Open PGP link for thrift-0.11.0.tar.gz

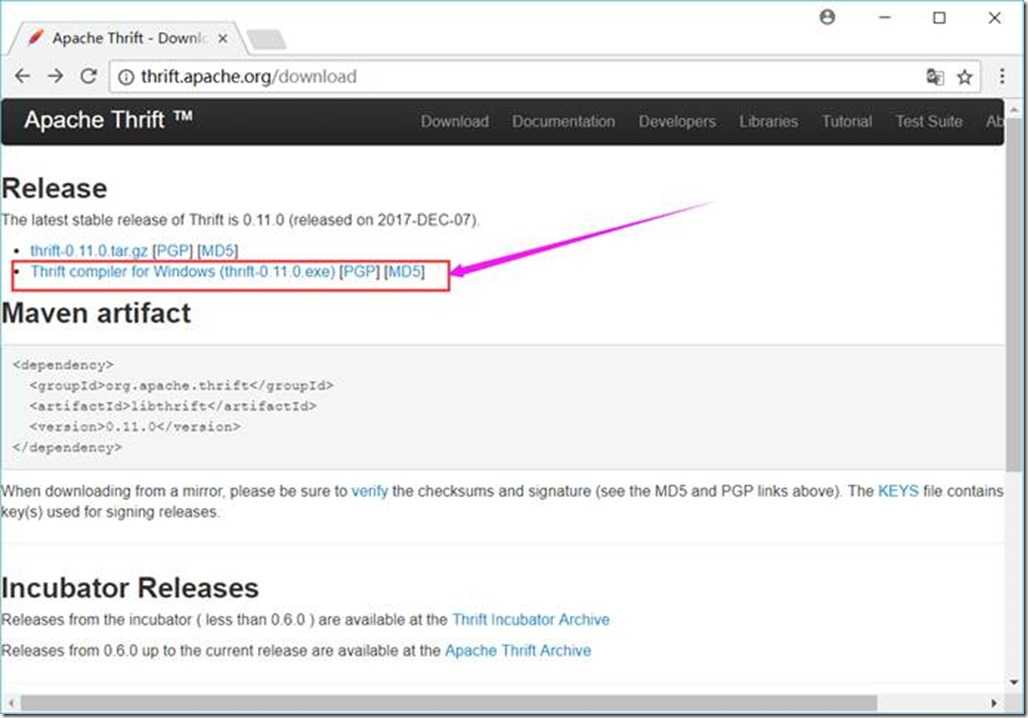coord(172,250)
